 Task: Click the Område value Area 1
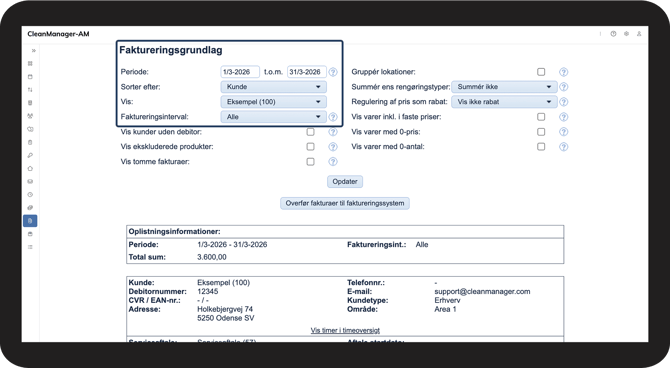coord(445,309)
